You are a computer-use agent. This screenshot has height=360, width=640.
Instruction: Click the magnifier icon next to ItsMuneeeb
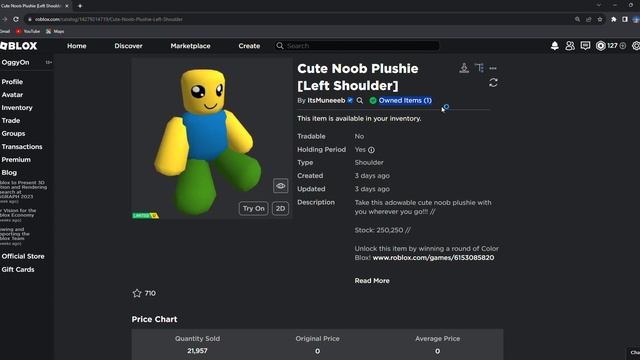coord(360,100)
